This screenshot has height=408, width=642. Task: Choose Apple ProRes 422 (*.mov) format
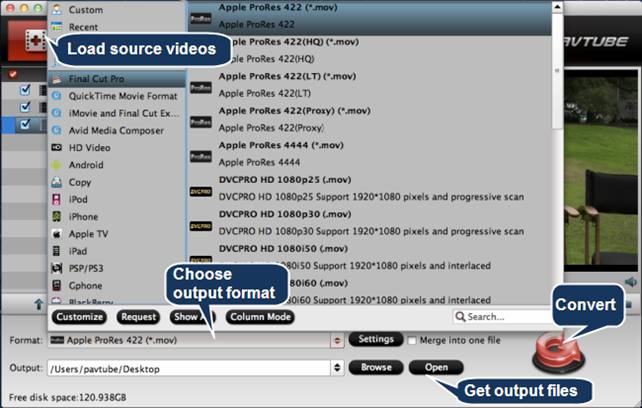[x=370, y=16]
